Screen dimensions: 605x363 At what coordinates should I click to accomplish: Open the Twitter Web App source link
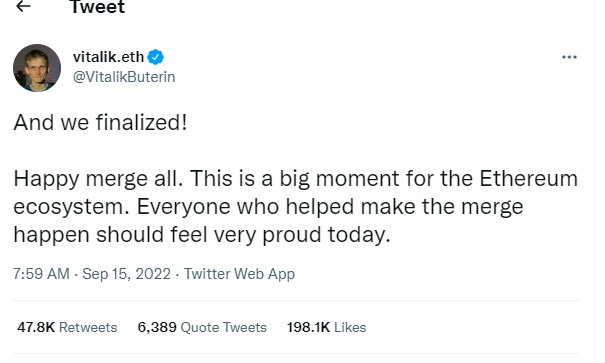click(x=239, y=274)
